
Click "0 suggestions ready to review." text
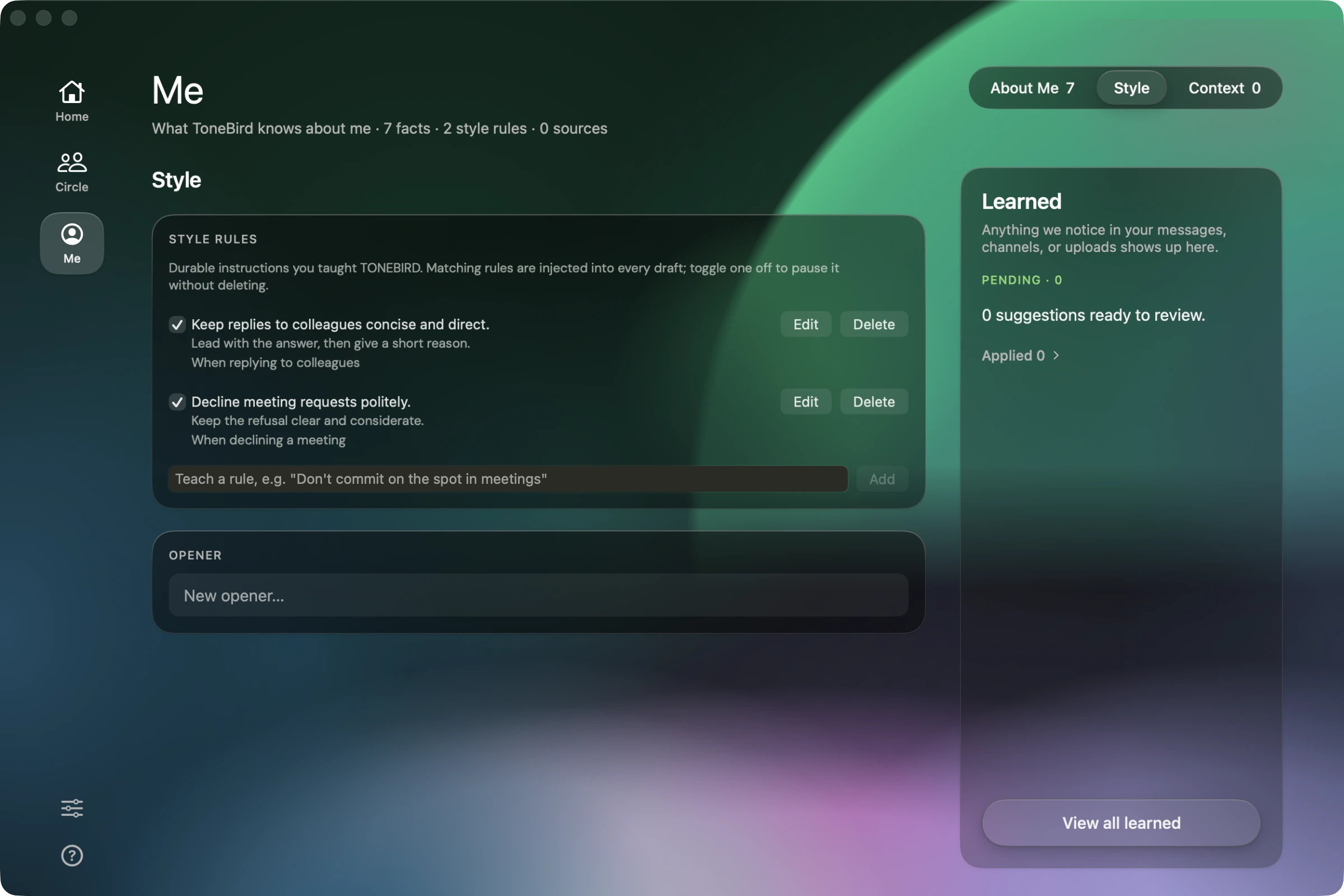click(1093, 315)
